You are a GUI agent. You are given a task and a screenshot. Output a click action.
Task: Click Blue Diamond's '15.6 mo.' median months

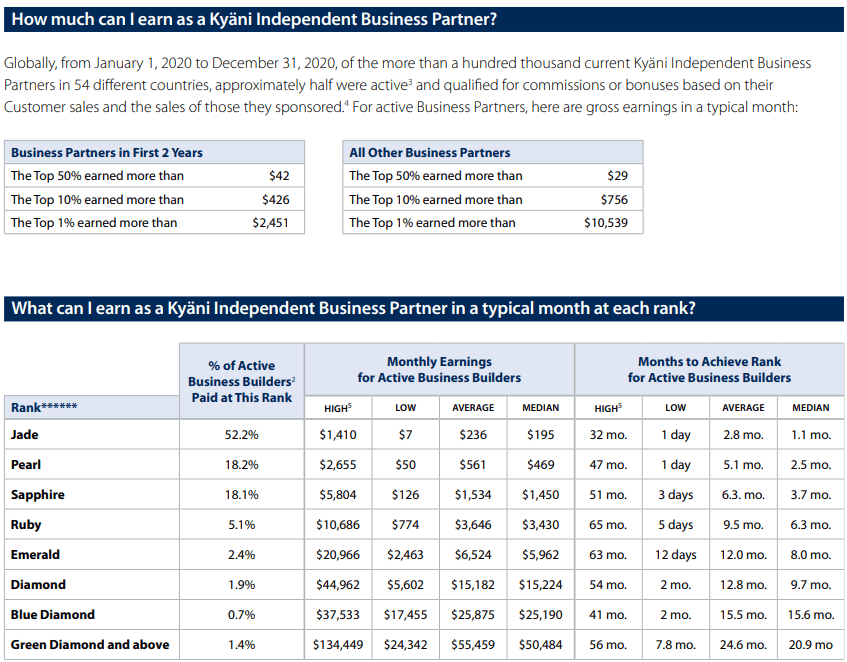point(810,615)
